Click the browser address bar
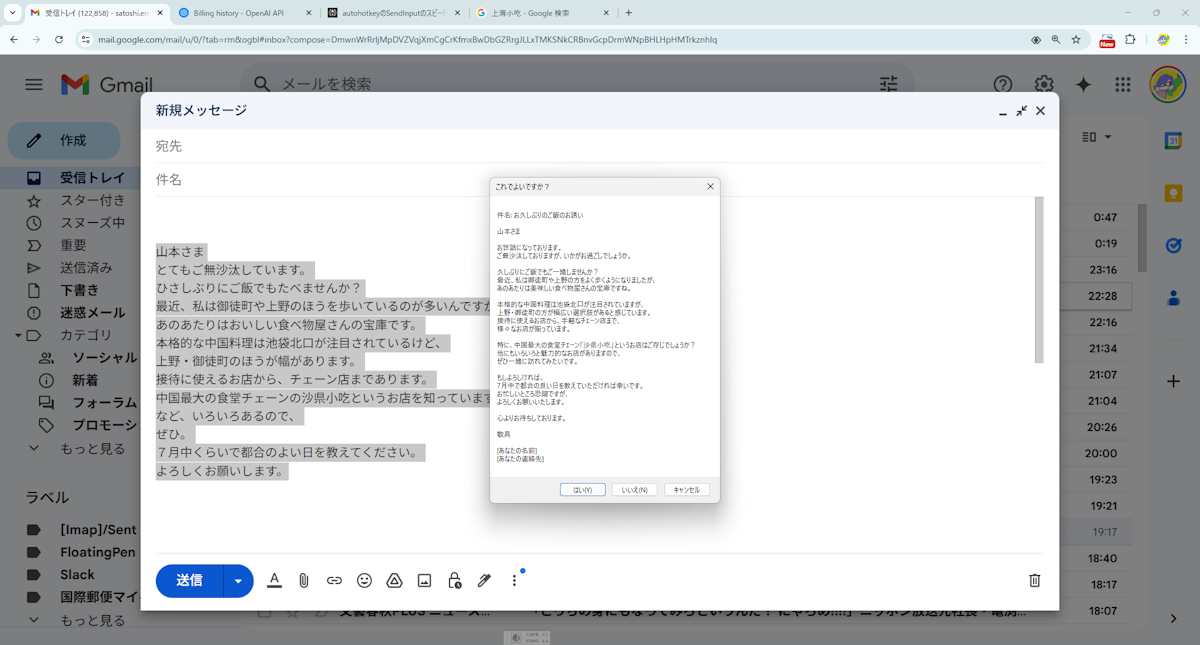The width and height of the screenshot is (1200, 645). point(560,40)
